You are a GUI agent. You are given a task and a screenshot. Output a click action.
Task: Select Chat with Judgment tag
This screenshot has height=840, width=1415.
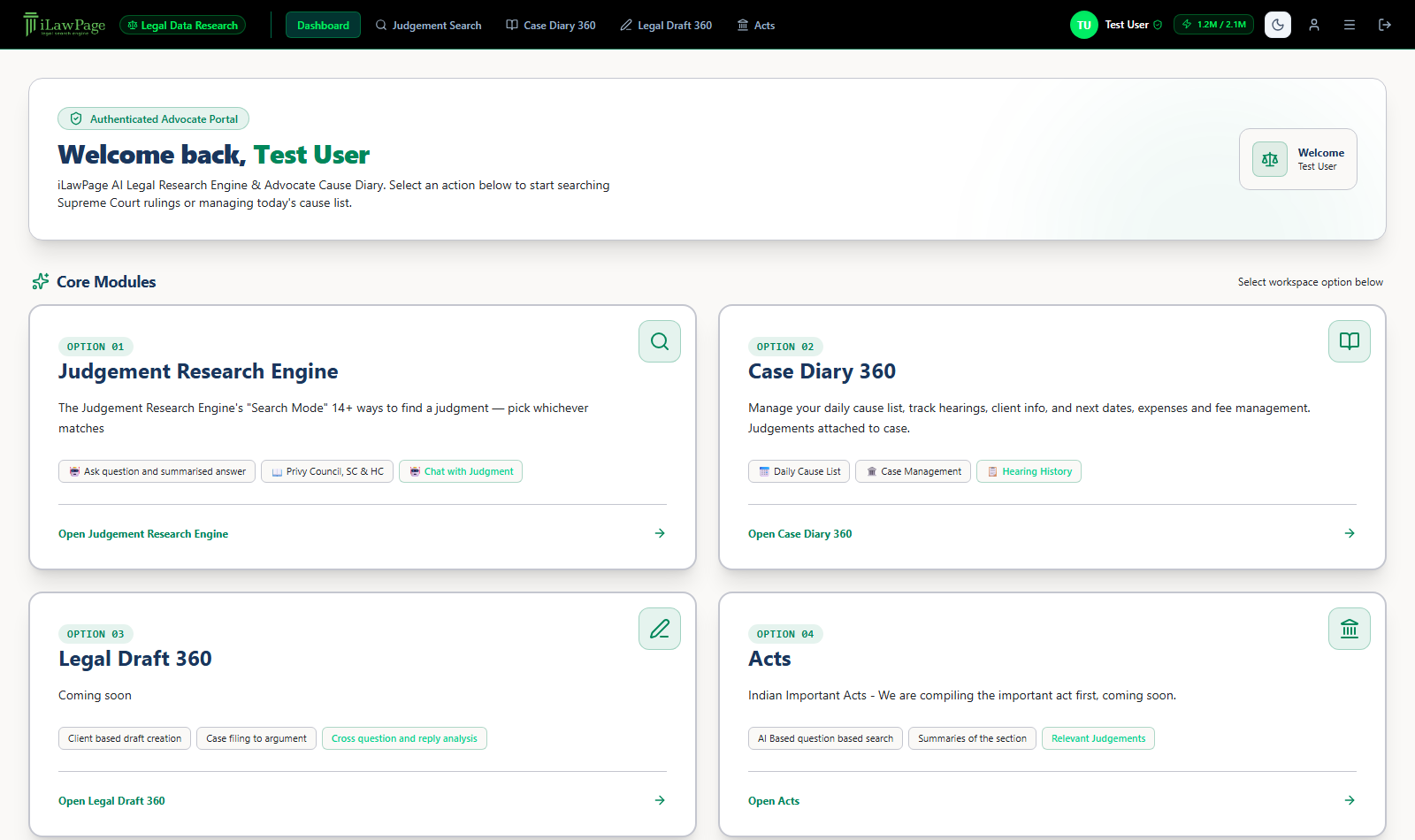click(x=461, y=471)
